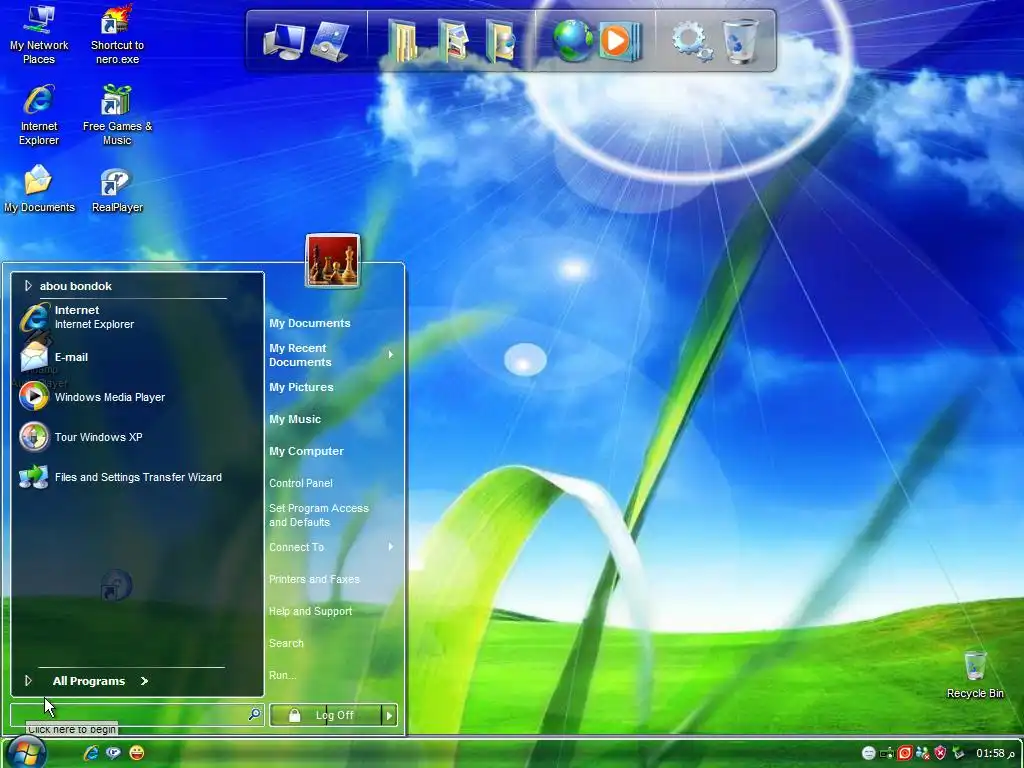Click the triangle beside abou bondok
Viewport: 1024px width, 768px height.
(x=28, y=285)
